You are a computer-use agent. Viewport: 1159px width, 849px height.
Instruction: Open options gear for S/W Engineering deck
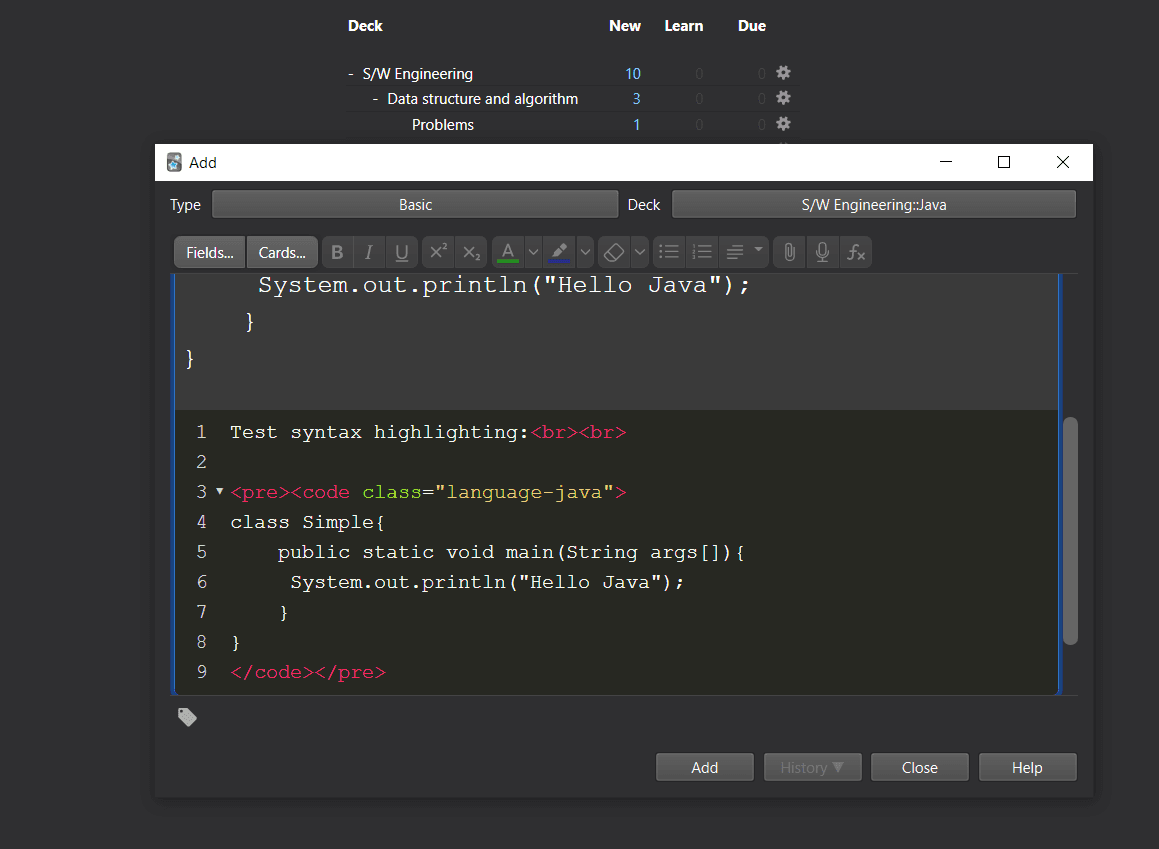coord(784,72)
